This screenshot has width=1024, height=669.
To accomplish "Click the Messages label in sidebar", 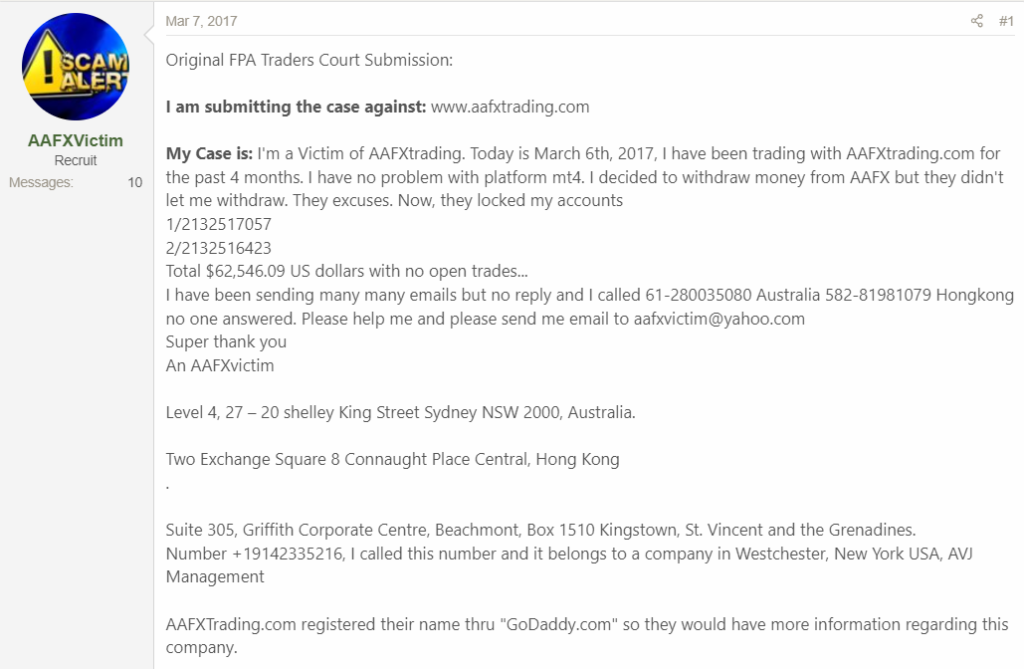I will [x=41, y=182].
